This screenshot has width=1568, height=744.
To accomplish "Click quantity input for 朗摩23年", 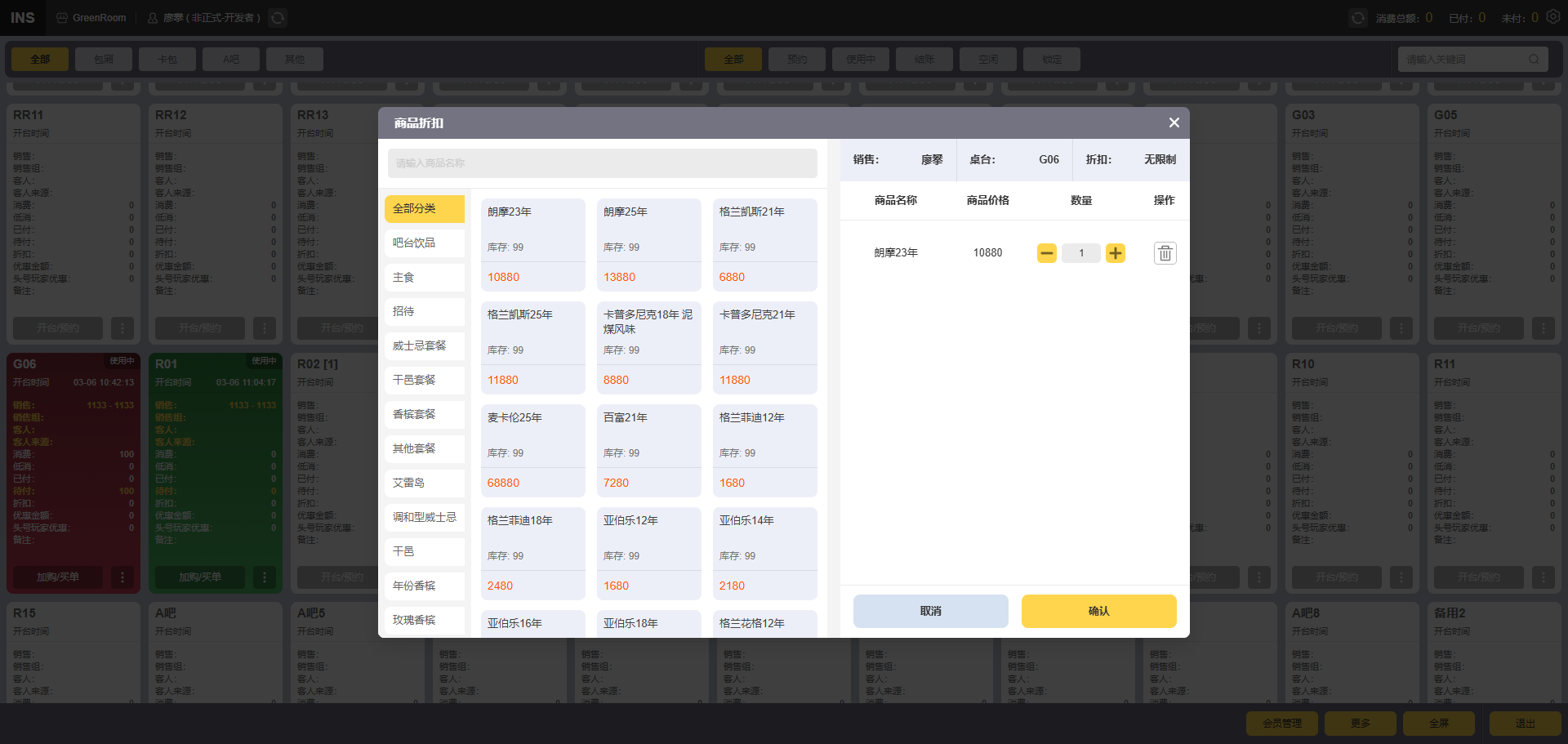I will [1081, 253].
